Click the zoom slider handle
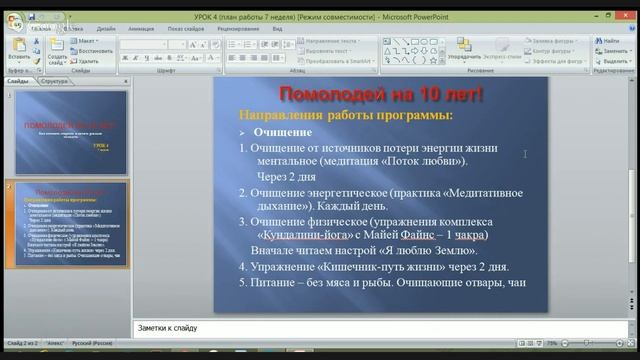Viewport: 640px width, 360px height. (587, 343)
